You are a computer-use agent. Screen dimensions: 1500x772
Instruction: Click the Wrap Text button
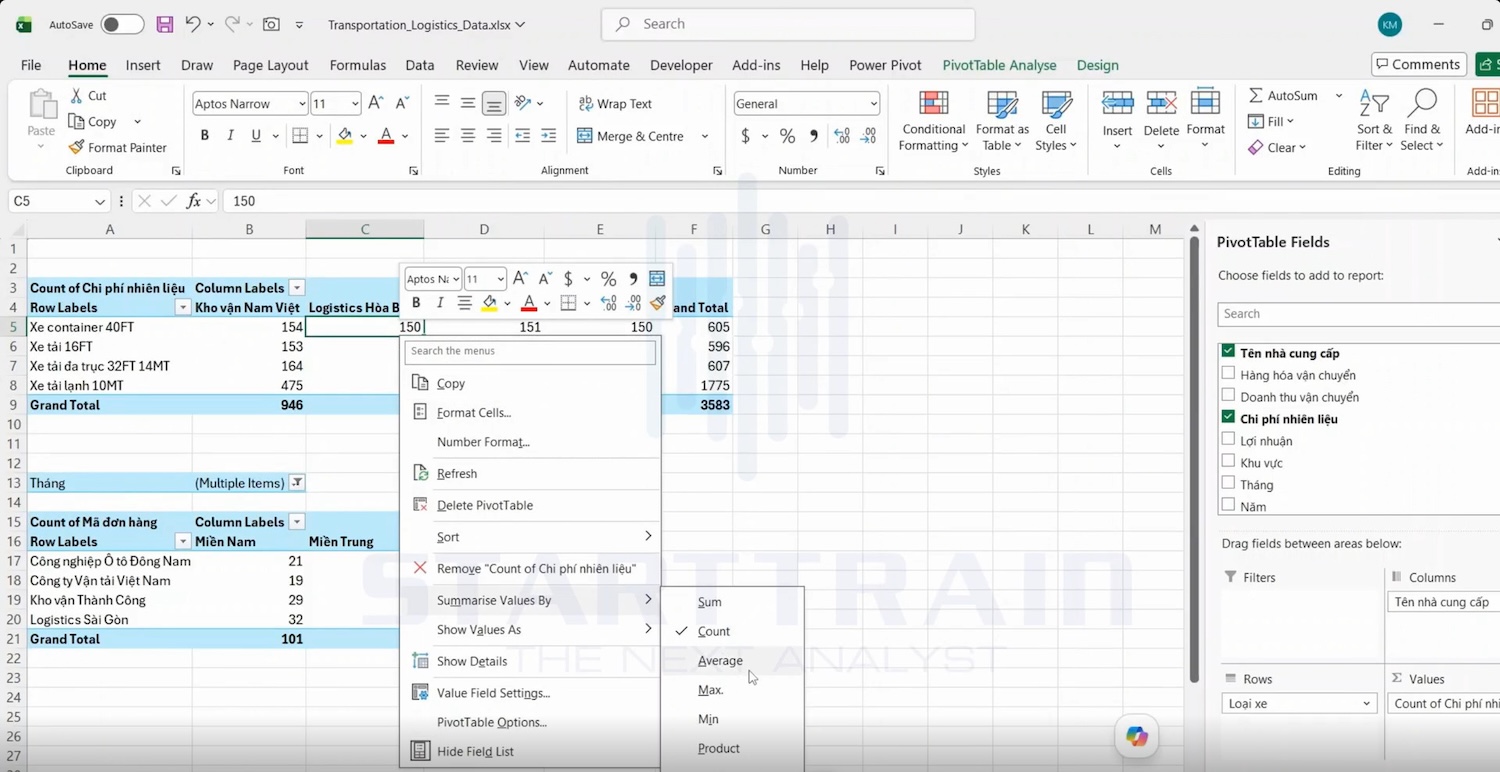pyautogui.click(x=615, y=104)
